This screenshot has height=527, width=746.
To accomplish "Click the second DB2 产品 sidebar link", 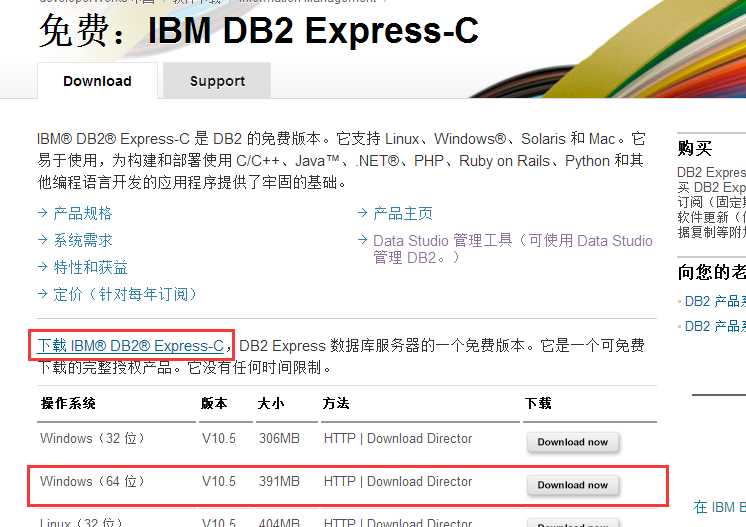I will [x=715, y=326].
